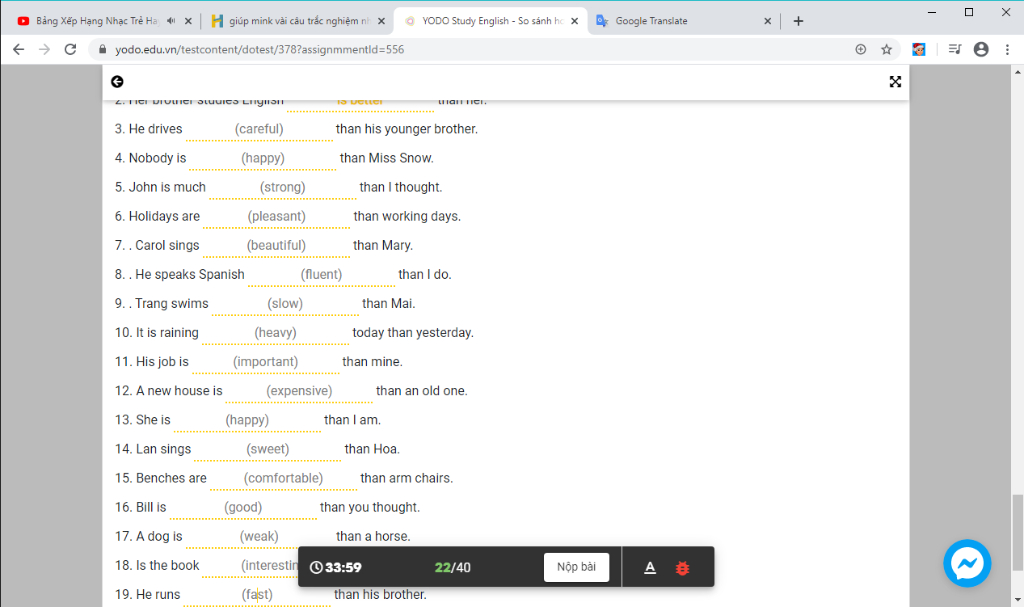Fill the (weak) blank in question 17
This screenshot has height=607, width=1024.
[x=259, y=537]
